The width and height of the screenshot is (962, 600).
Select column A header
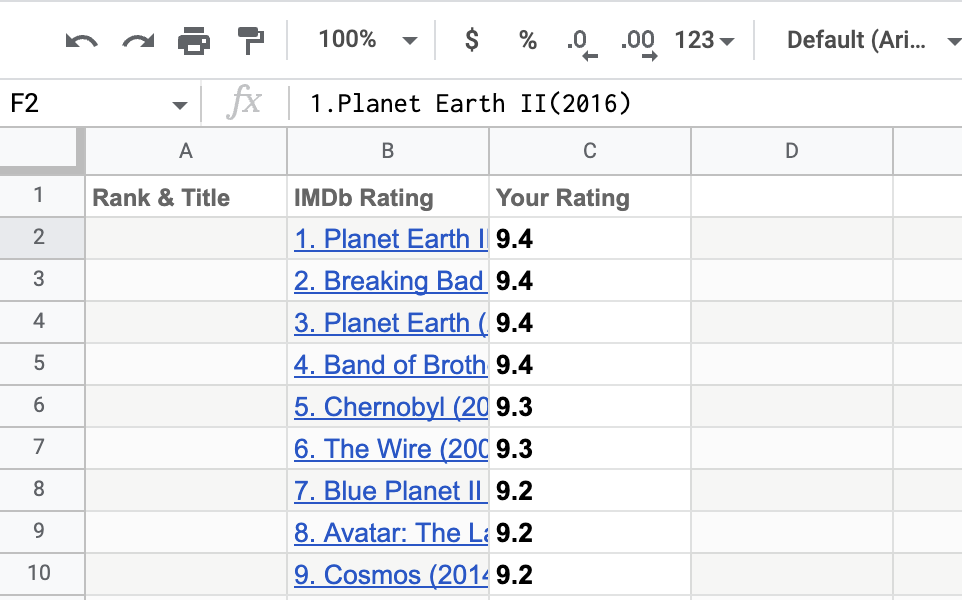(186, 151)
